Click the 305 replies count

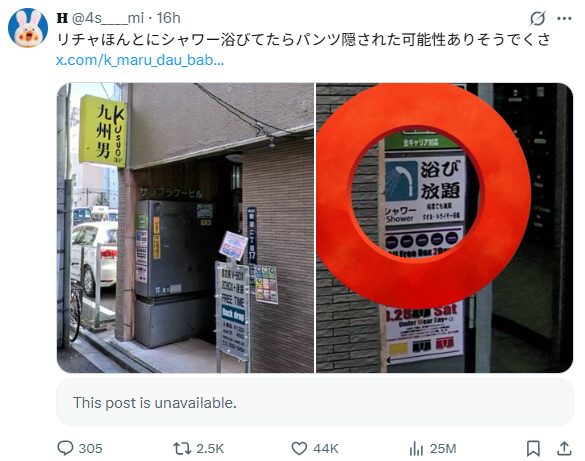(90, 448)
